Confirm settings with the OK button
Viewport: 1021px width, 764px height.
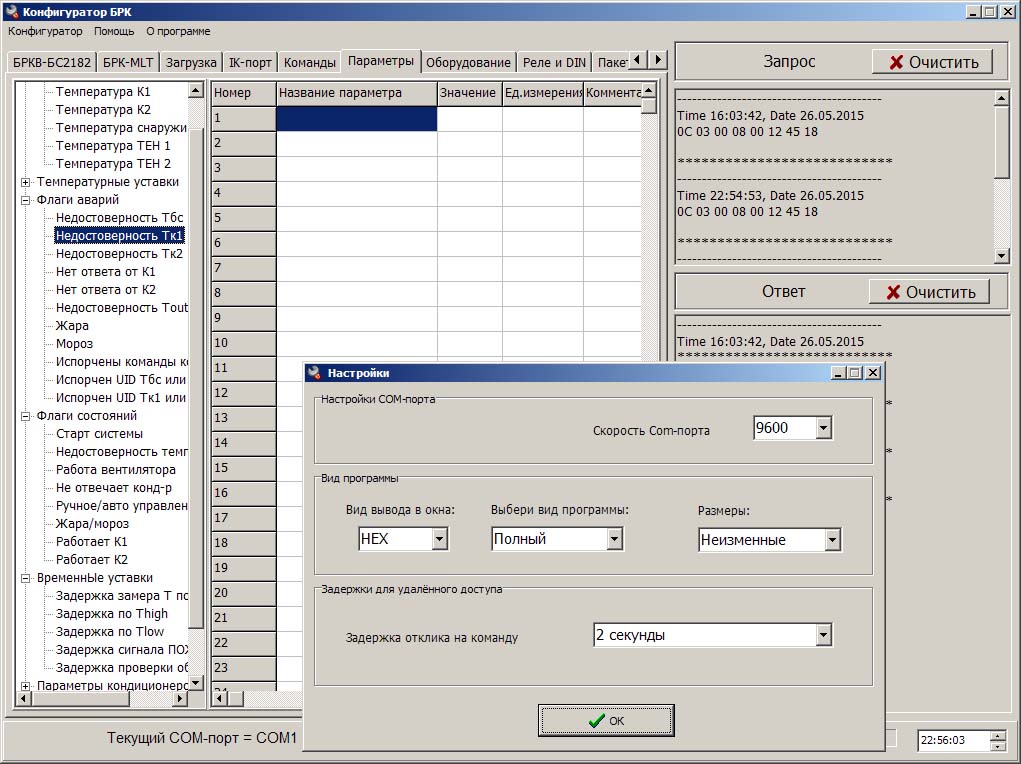(x=606, y=720)
